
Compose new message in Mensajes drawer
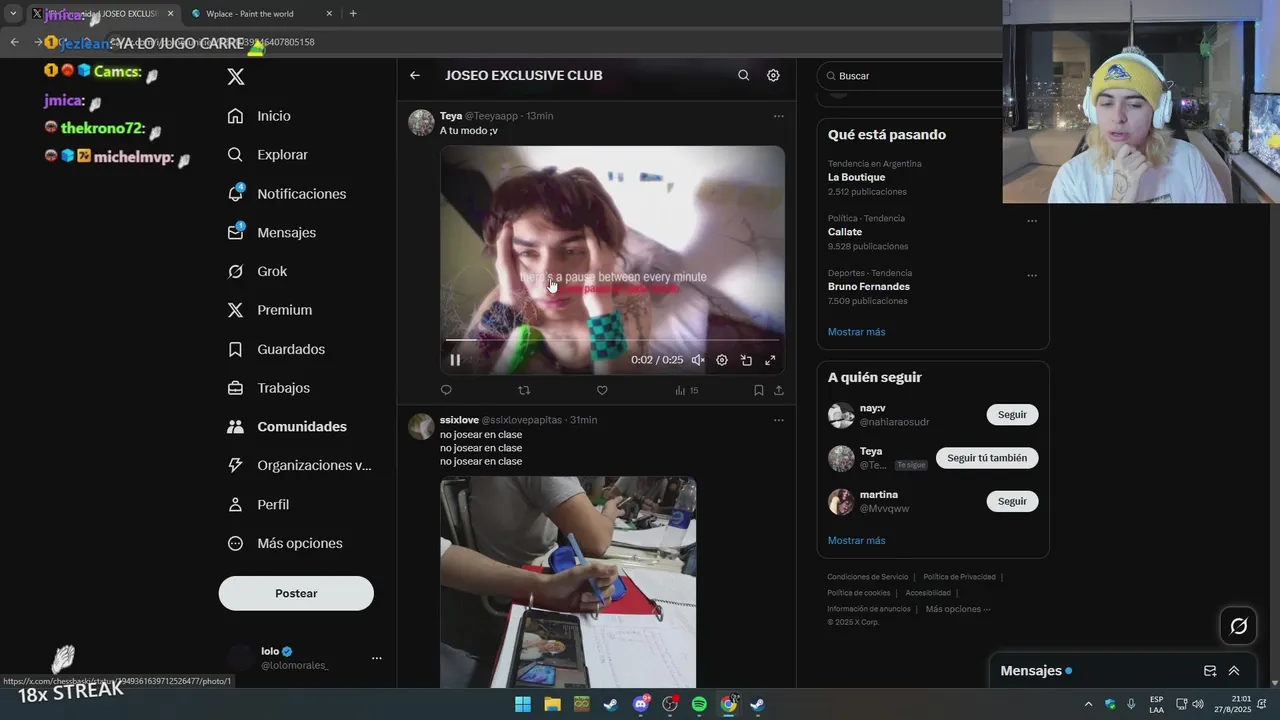[x=1210, y=671]
